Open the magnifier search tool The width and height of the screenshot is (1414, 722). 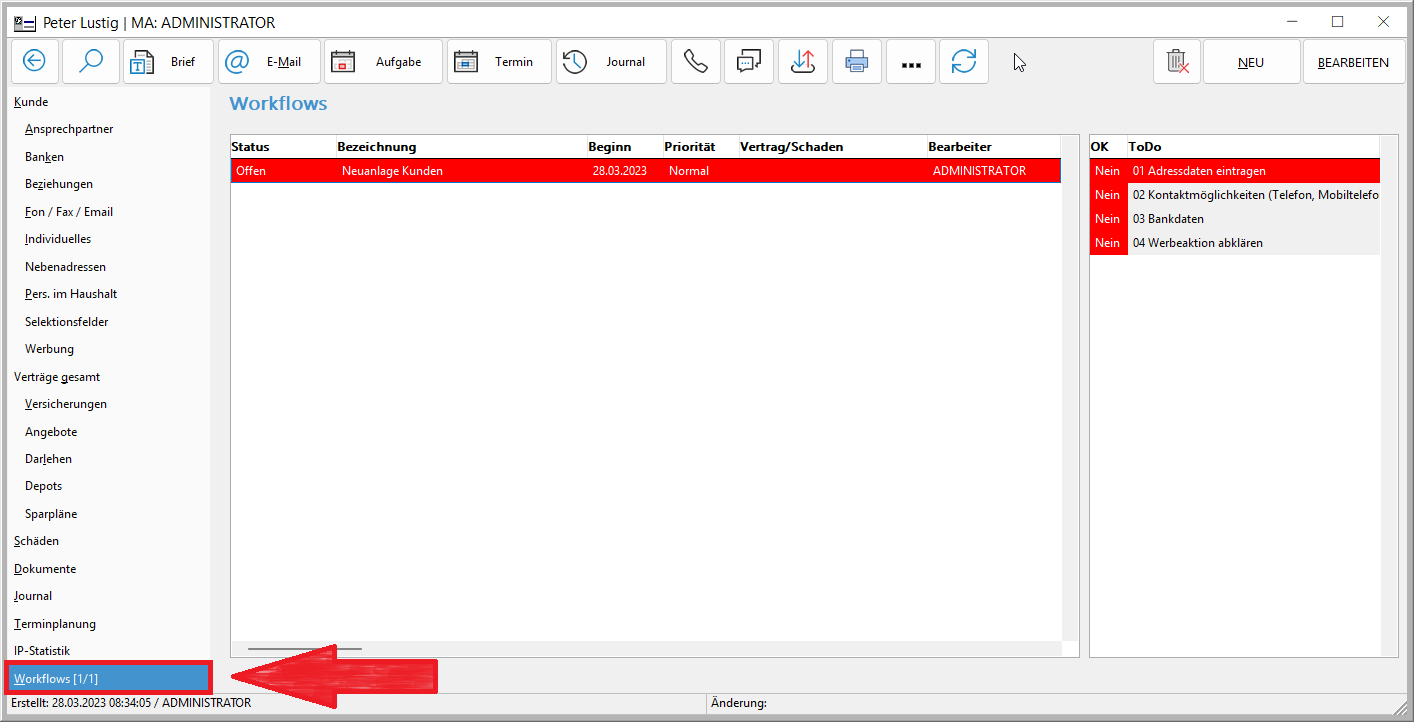(91, 62)
